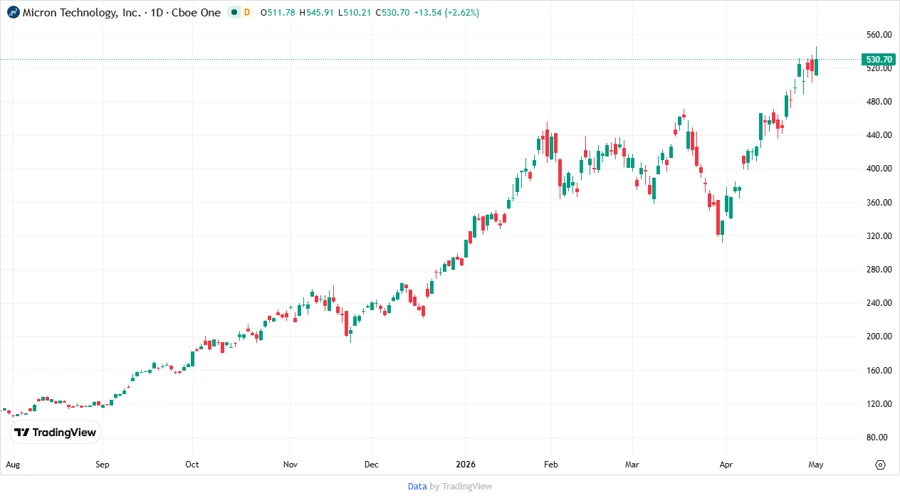This screenshot has width=900, height=498.
Task: Click the 1D interval text in header
Action: tap(157, 12)
